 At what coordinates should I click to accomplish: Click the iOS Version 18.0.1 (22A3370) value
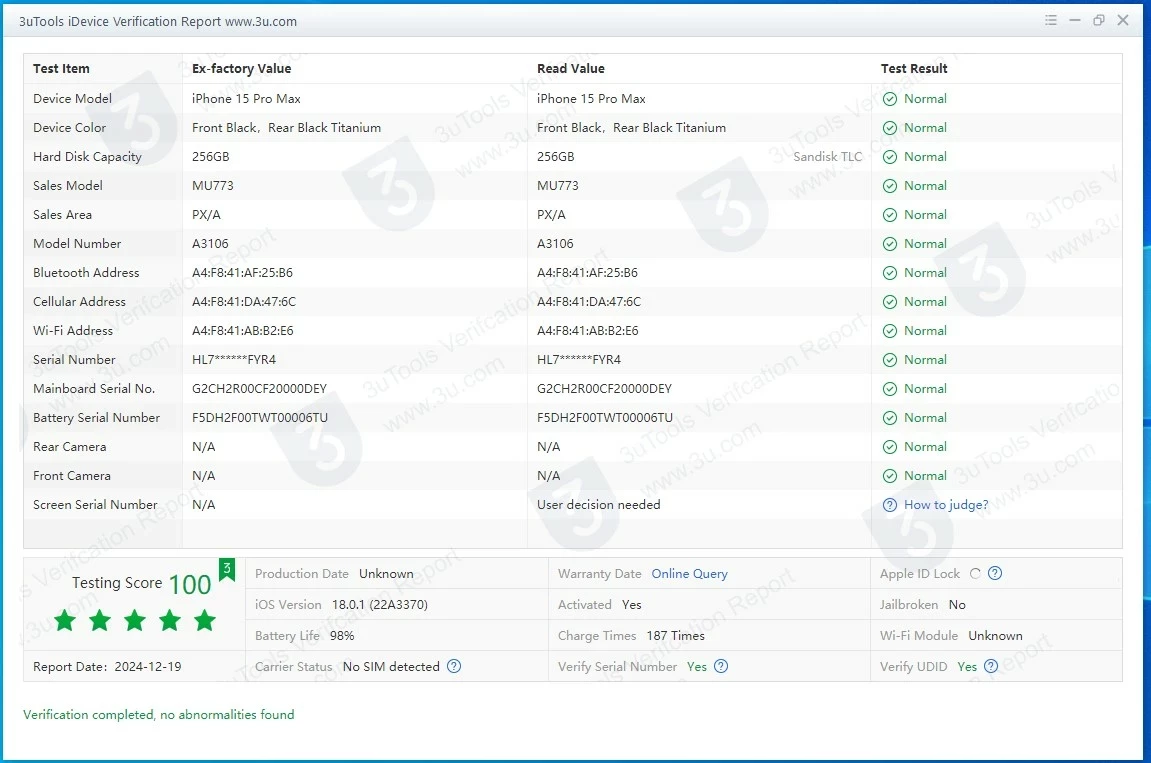pyautogui.click(x=380, y=604)
